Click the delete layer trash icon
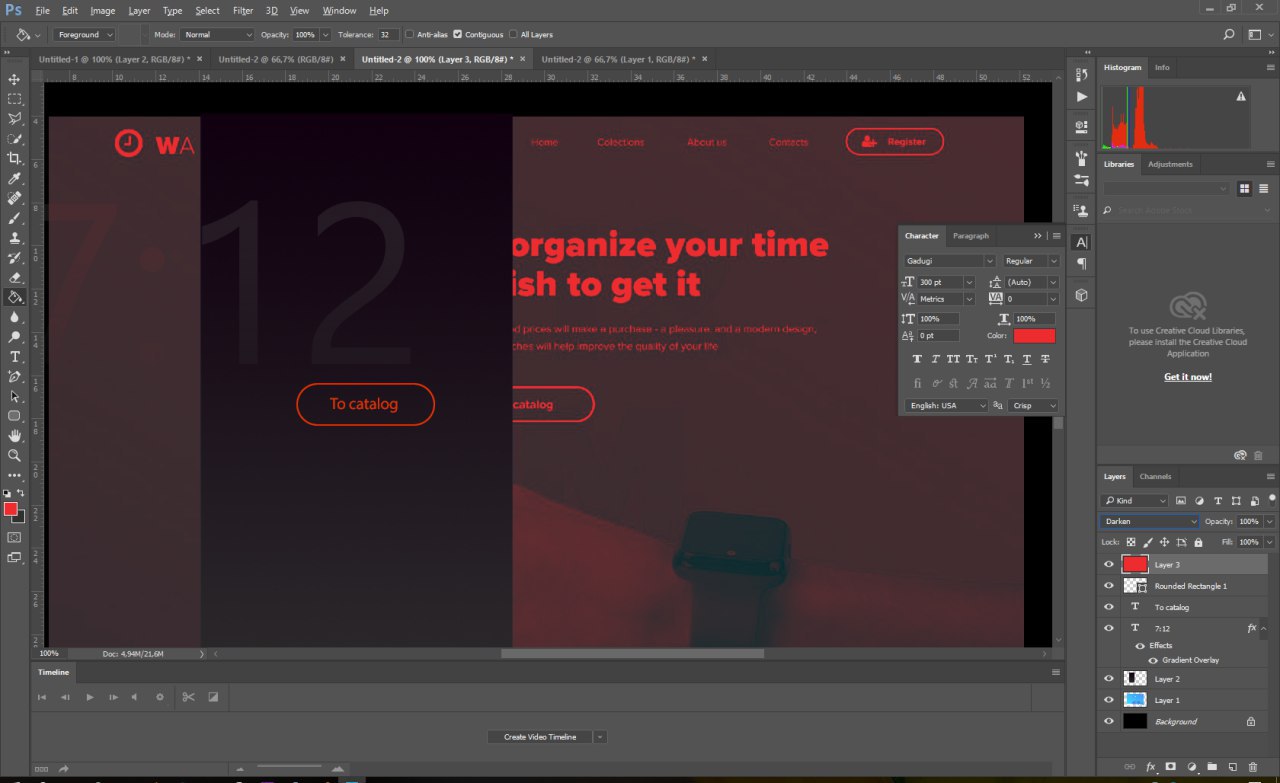 click(1252, 767)
